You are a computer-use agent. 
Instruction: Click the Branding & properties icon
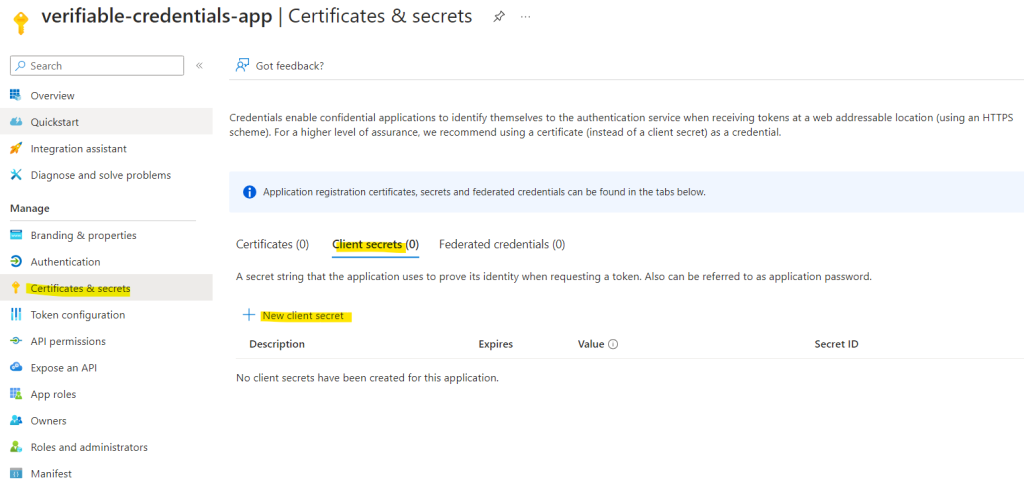[x=16, y=235]
